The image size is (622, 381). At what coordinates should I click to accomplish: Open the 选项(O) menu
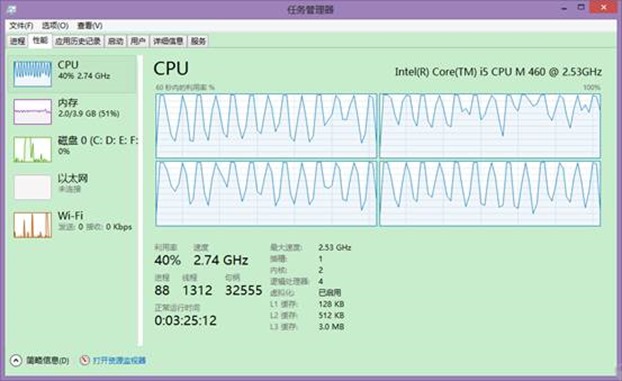coord(55,26)
